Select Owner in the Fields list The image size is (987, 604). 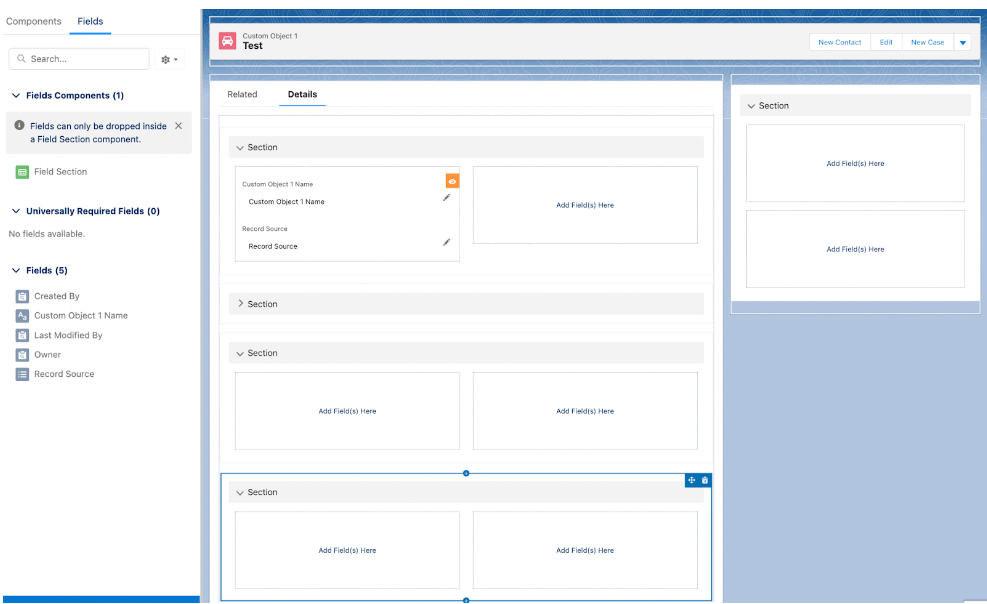(47, 354)
